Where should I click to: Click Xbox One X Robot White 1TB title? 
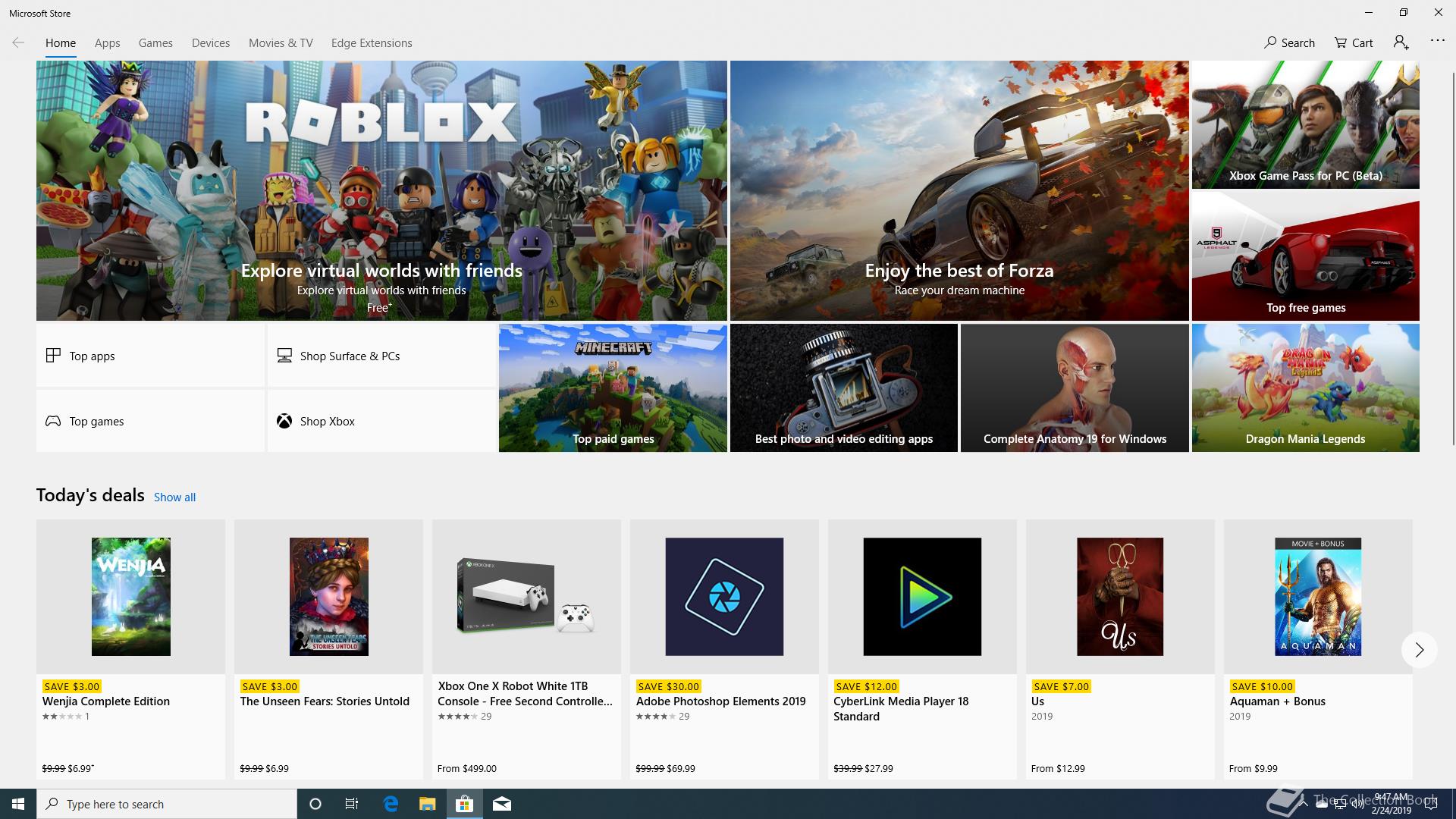pos(525,694)
